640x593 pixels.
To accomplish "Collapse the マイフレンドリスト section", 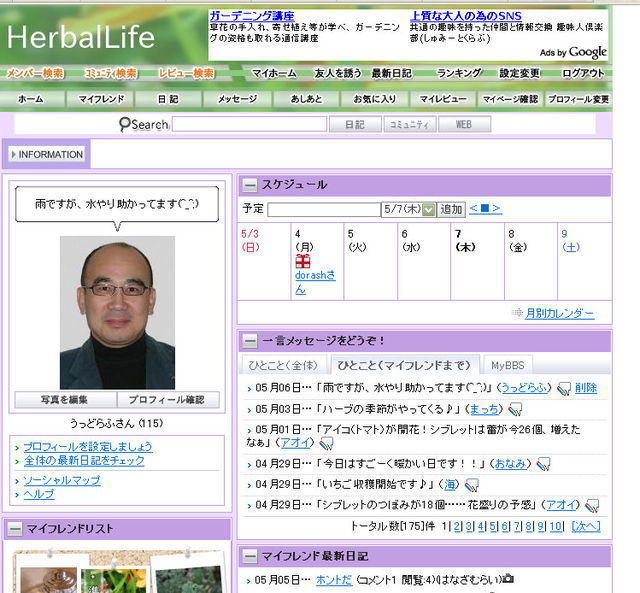I will [x=14, y=529].
